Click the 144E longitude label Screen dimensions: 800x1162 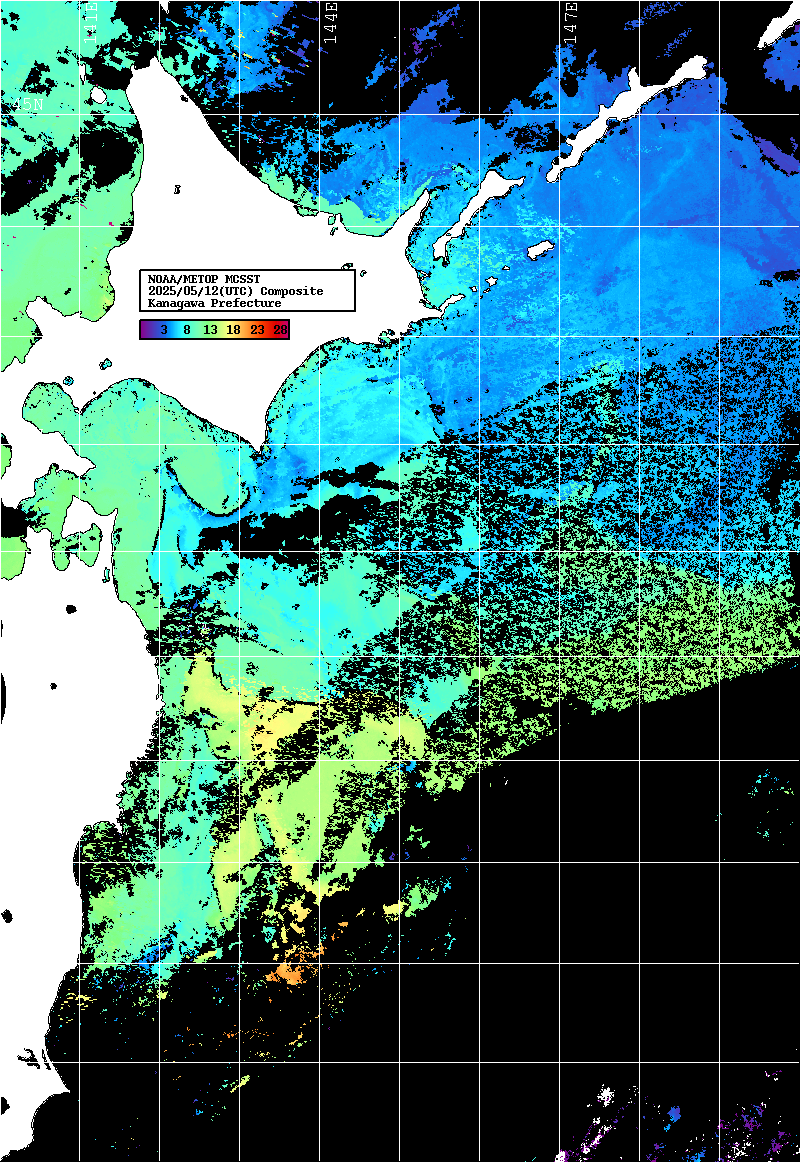point(330,22)
